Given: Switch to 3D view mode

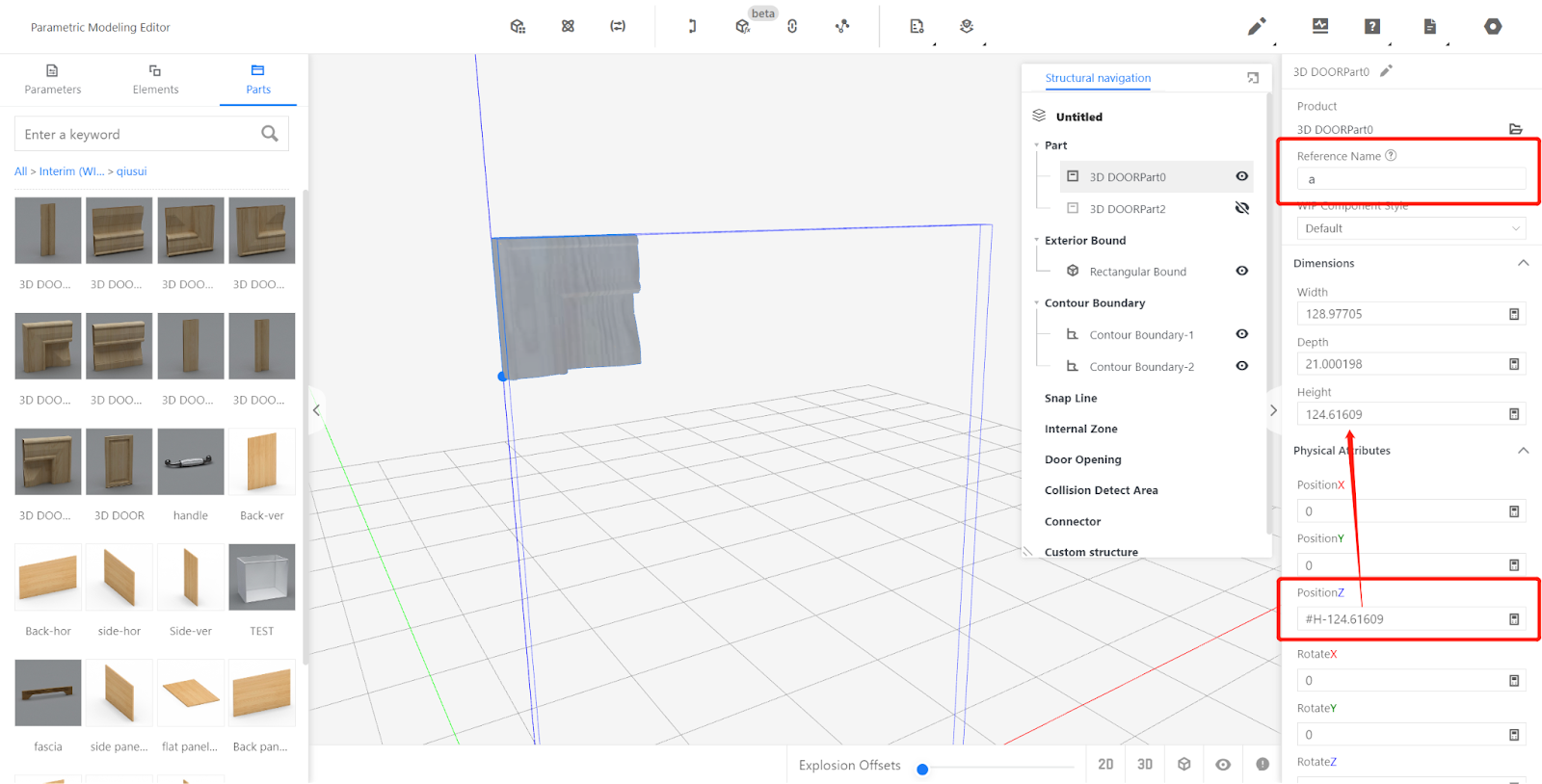Looking at the screenshot, I should coord(1145,764).
